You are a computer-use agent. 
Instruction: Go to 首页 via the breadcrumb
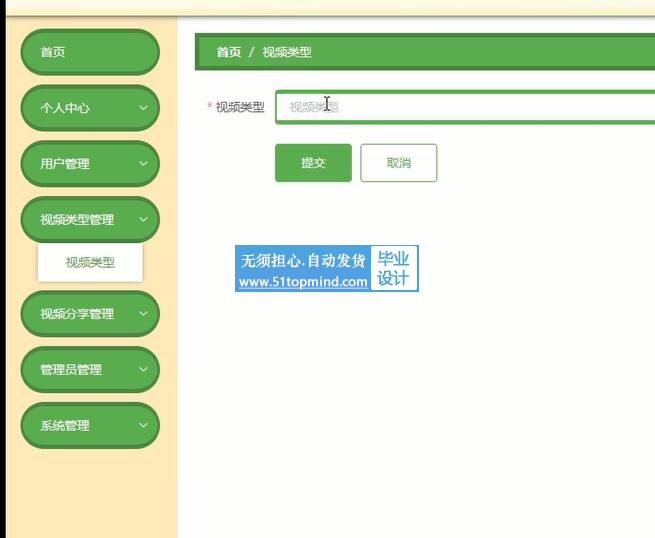tap(228, 52)
